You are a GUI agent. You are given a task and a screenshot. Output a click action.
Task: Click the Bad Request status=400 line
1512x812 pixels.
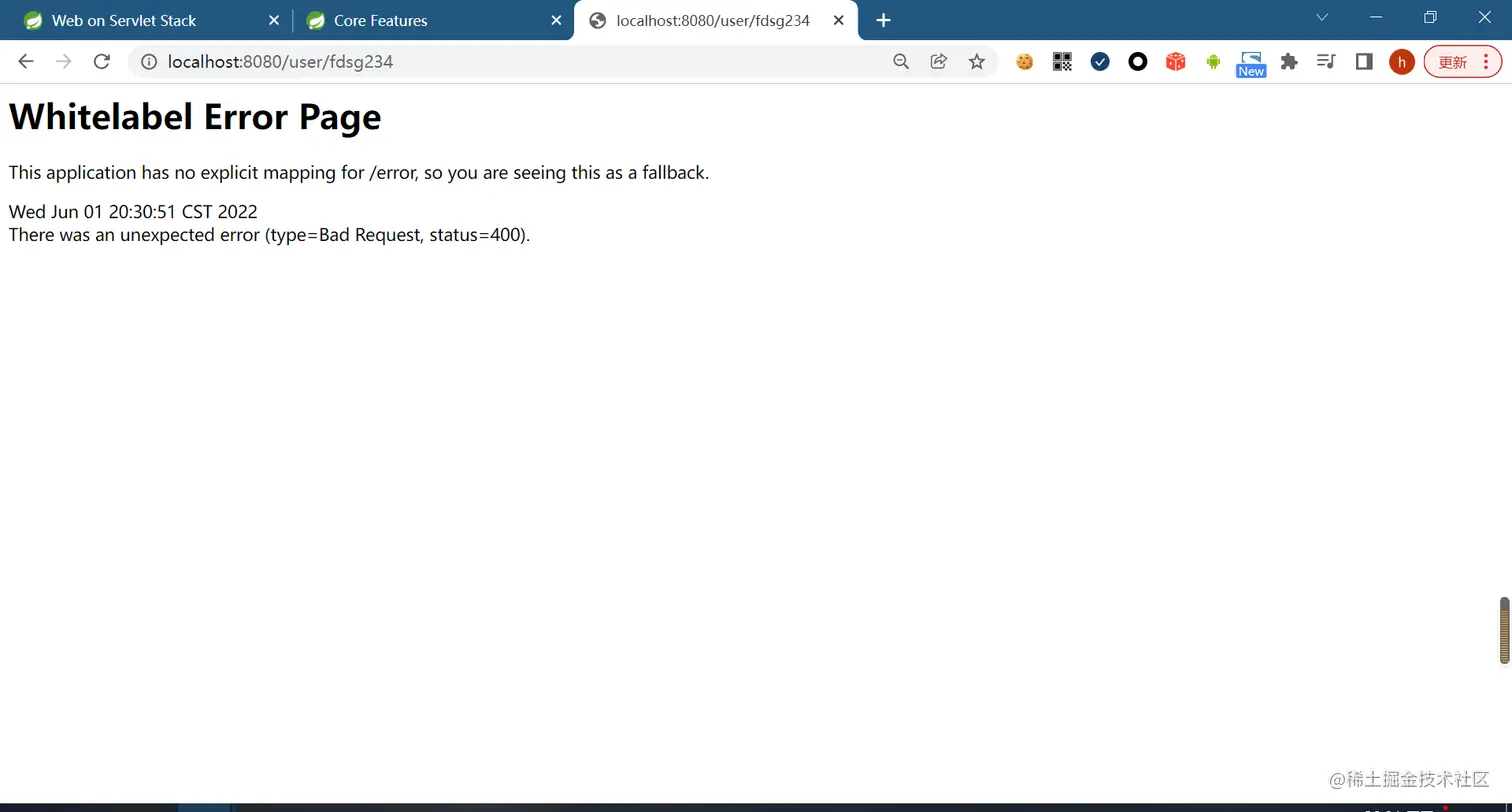click(x=269, y=236)
